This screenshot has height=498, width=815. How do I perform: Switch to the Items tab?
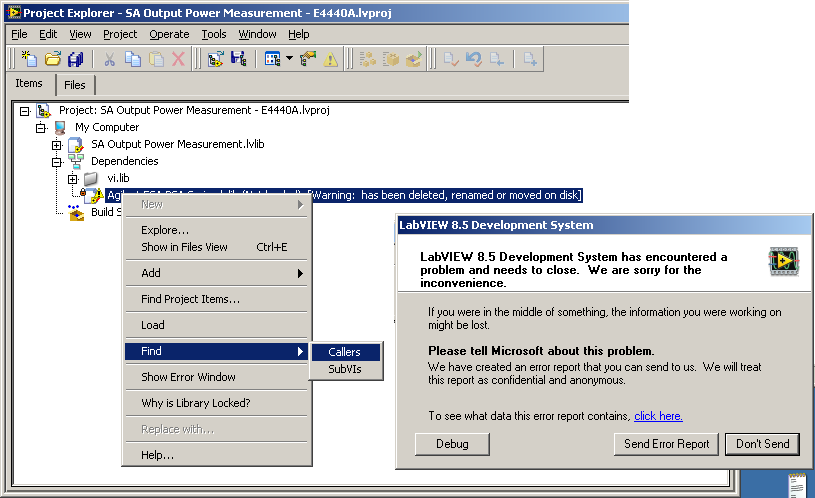pyautogui.click(x=29, y=83)
